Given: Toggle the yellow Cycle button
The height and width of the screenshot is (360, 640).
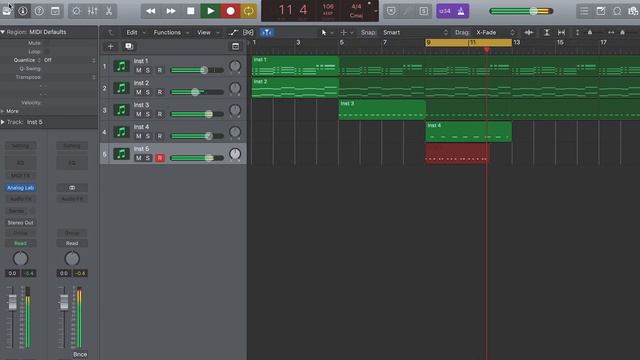Looking at the screenshot, I should [249, 11].
